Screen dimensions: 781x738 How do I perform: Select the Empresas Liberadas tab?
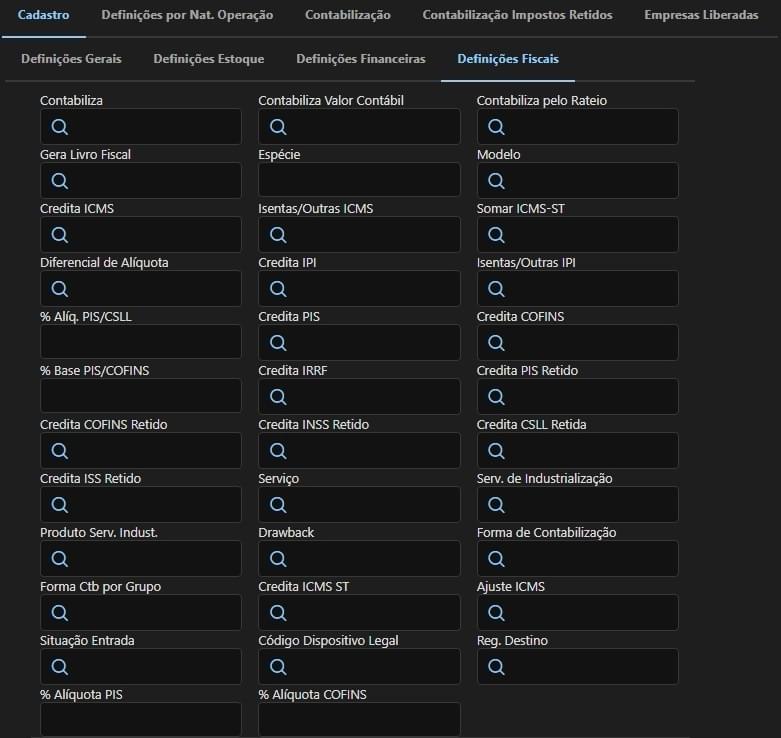pos(701,15)
